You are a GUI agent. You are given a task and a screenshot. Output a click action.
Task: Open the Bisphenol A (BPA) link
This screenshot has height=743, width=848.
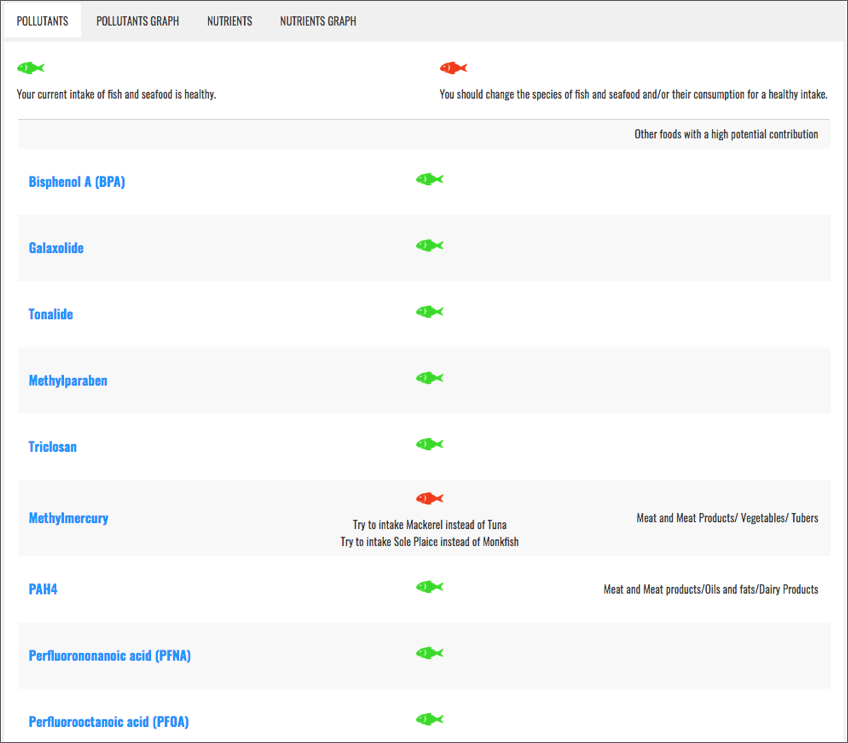[x=77, y=182]
